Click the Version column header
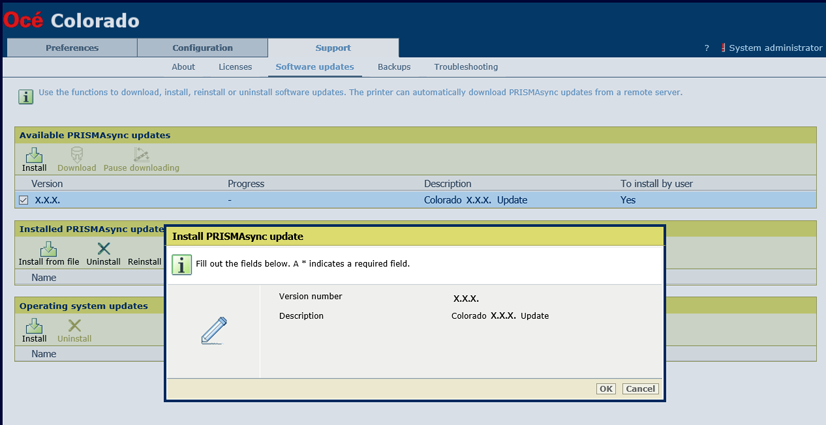 click(x=47, y=184)
